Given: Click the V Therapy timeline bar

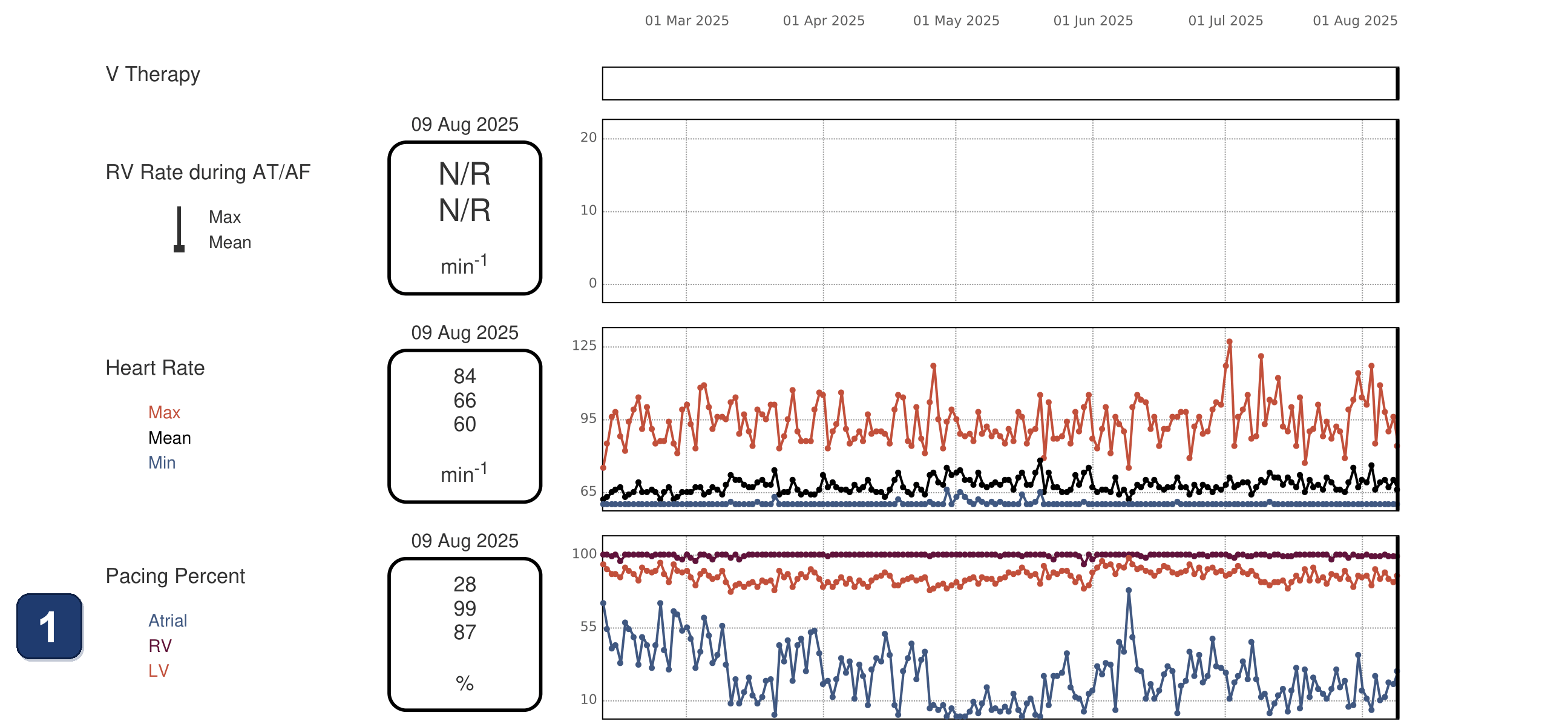Looking at the screenshot, I should point(1000,84).
